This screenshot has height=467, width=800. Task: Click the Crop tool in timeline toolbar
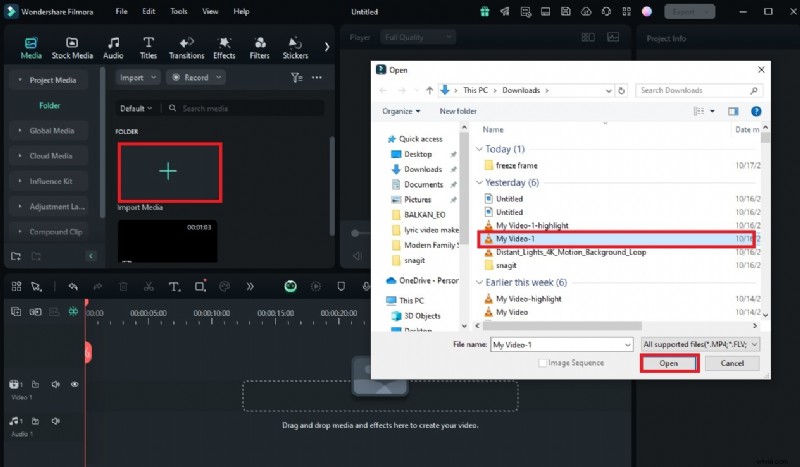click(x=200, y=287)
